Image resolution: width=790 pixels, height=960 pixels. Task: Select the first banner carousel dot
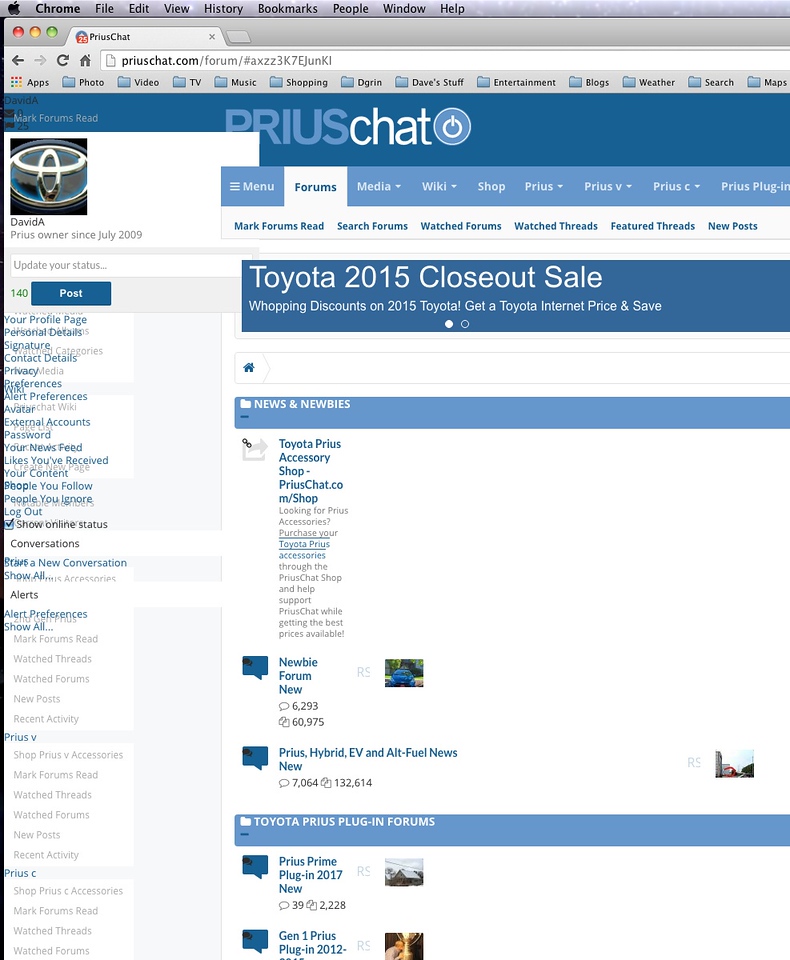(x=449, y=324)
